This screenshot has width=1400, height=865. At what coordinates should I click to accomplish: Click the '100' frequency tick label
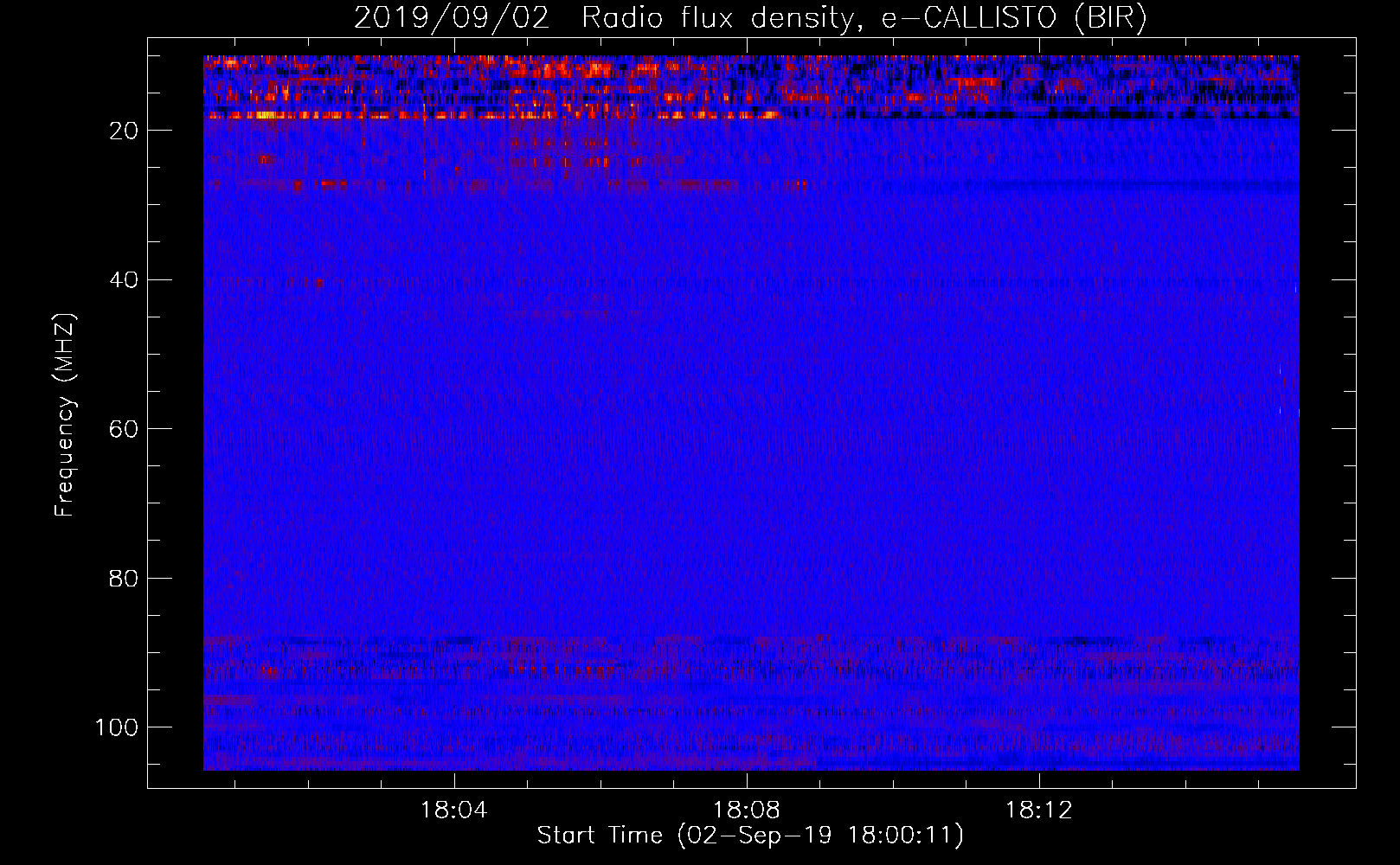[x=117, y=727]
